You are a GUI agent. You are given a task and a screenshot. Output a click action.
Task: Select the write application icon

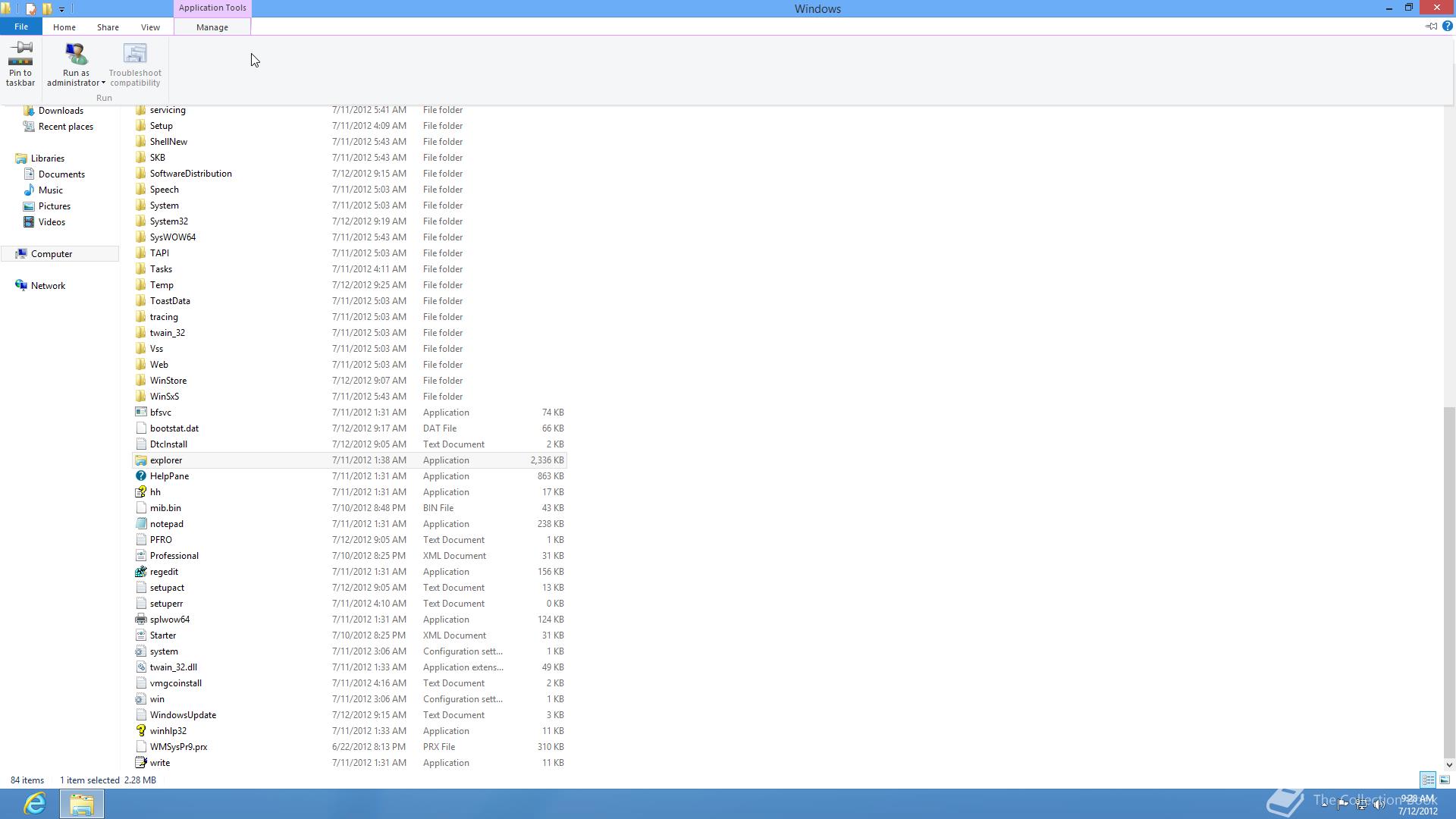(x=141, y=763)
